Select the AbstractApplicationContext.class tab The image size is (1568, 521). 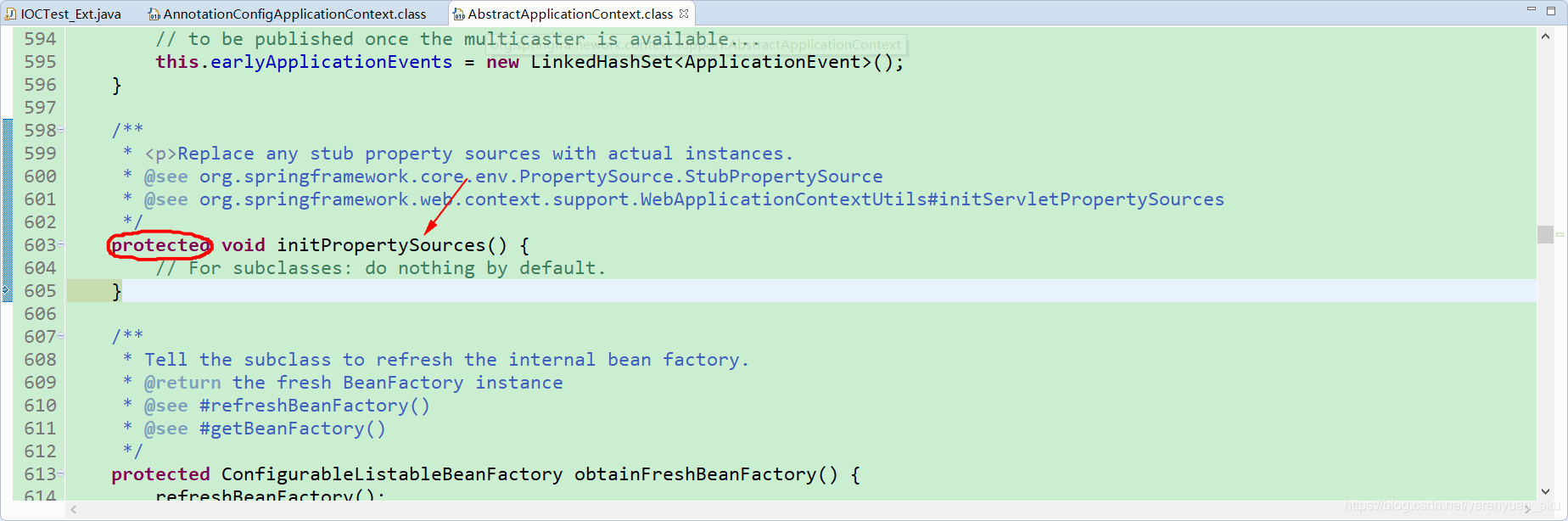(570, 14)
